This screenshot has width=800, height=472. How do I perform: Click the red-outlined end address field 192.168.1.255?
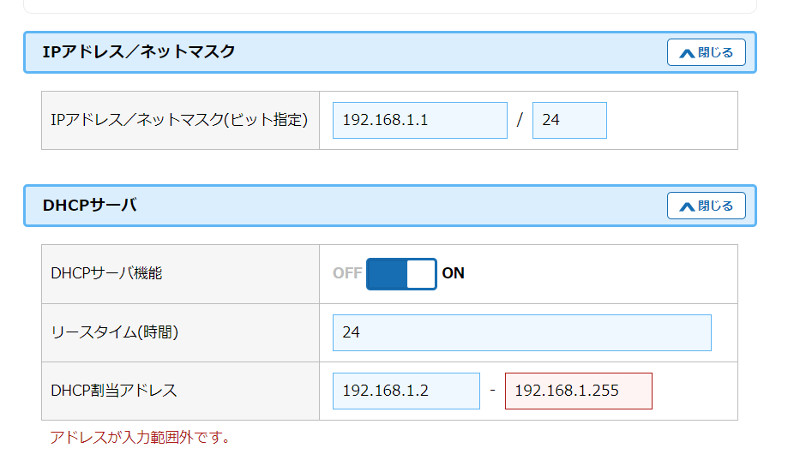578,391
